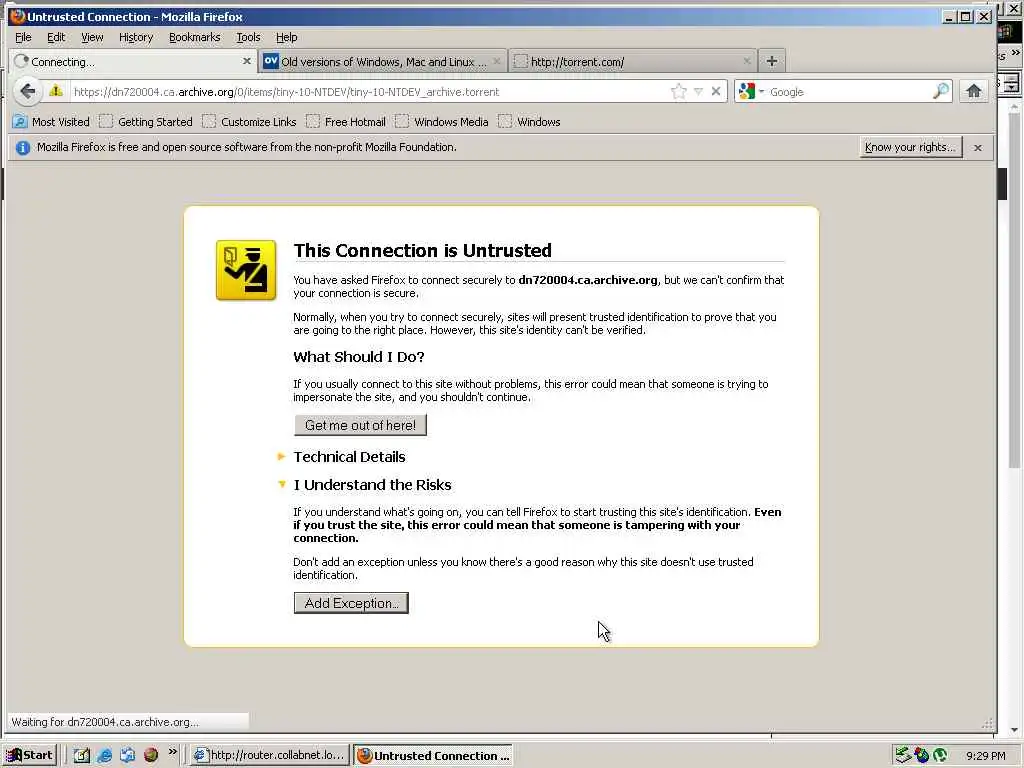Click the Google search input box
This screenshot has width=1024, height=768.
click(x=849, y=91)
